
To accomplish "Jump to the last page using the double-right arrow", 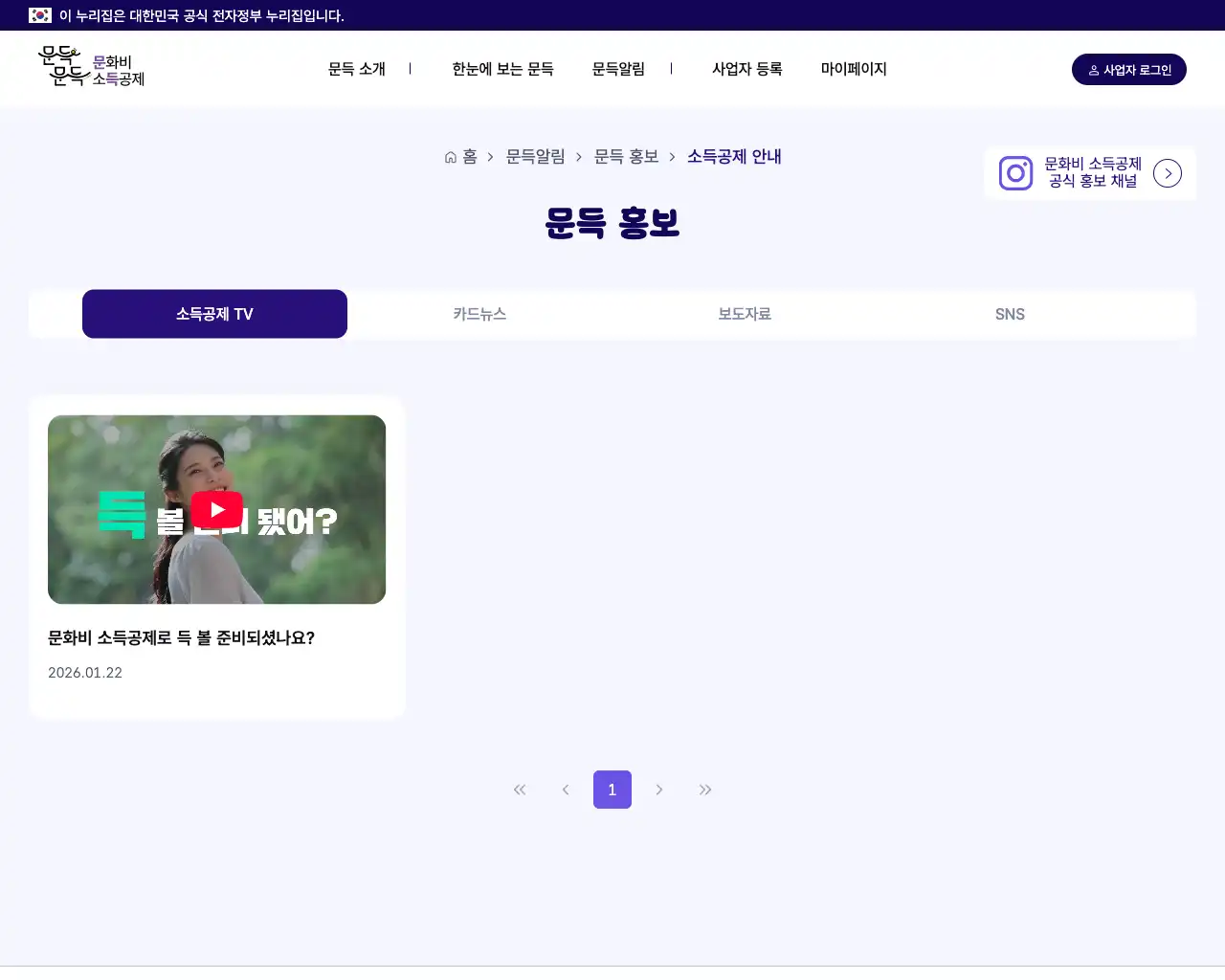I will coord(705,790).
